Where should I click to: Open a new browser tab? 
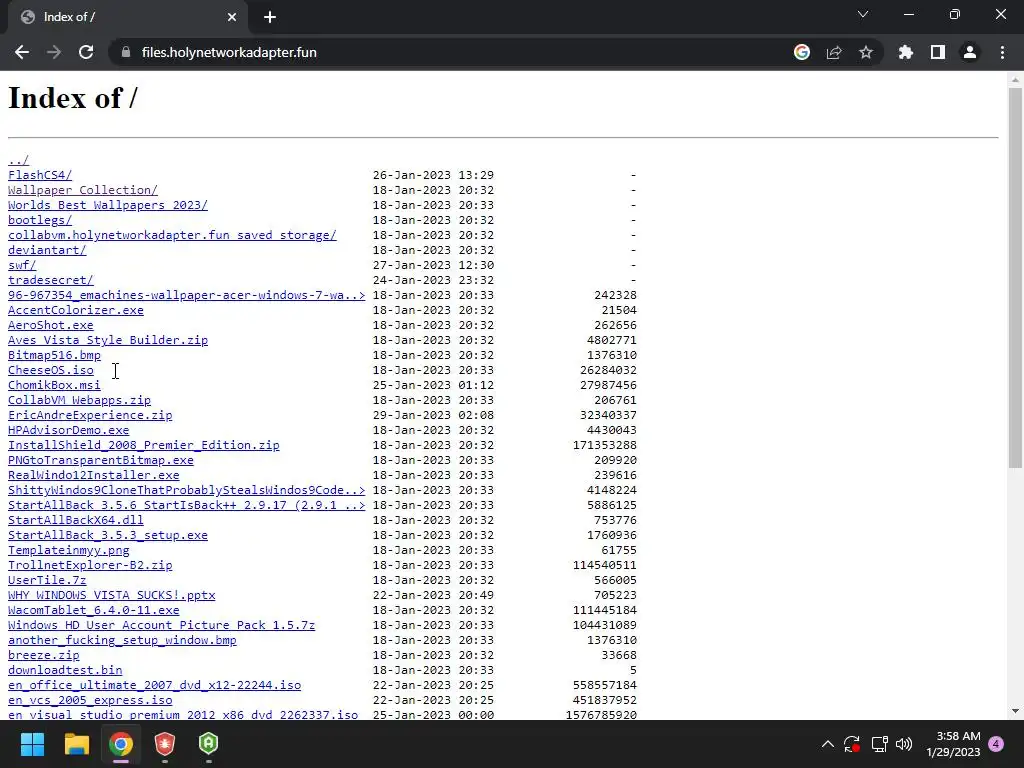(x=270, y=17)
